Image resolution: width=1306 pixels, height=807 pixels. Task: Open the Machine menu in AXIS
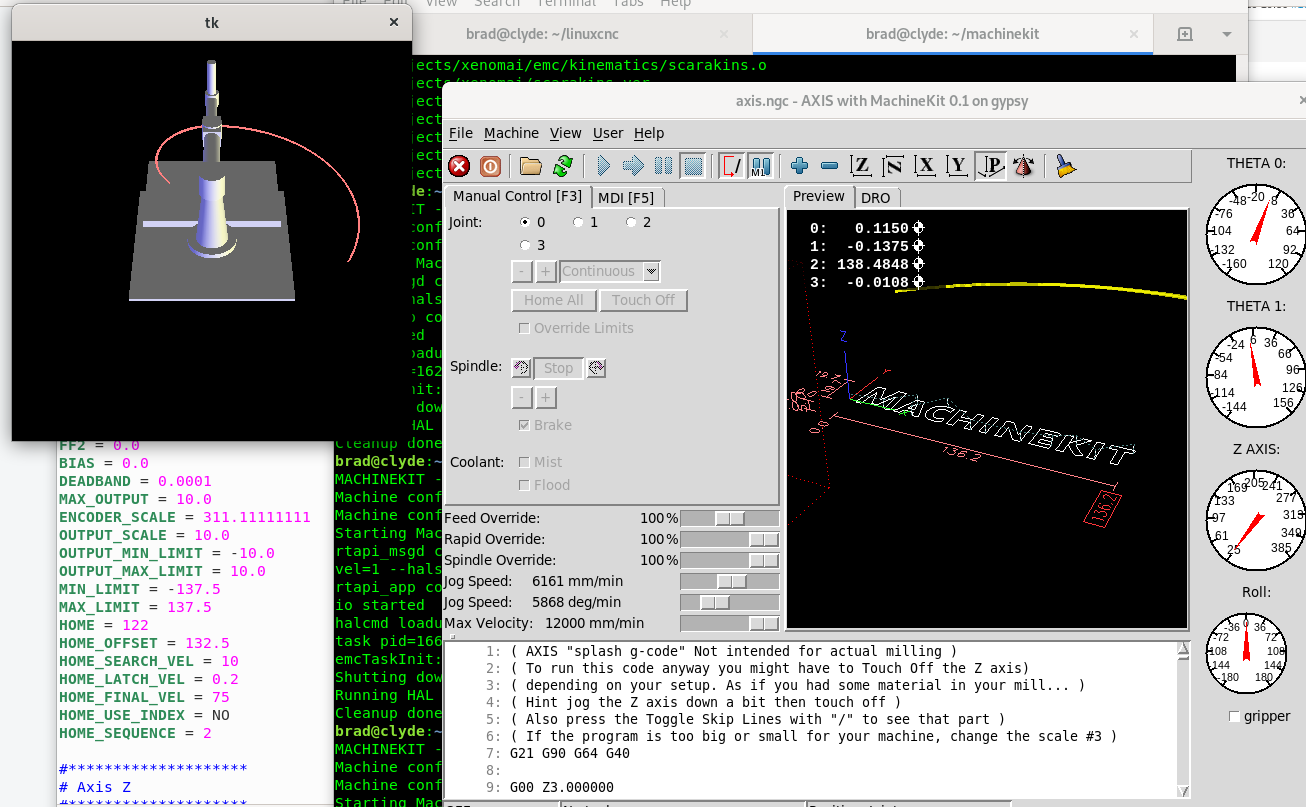[511, 133]
